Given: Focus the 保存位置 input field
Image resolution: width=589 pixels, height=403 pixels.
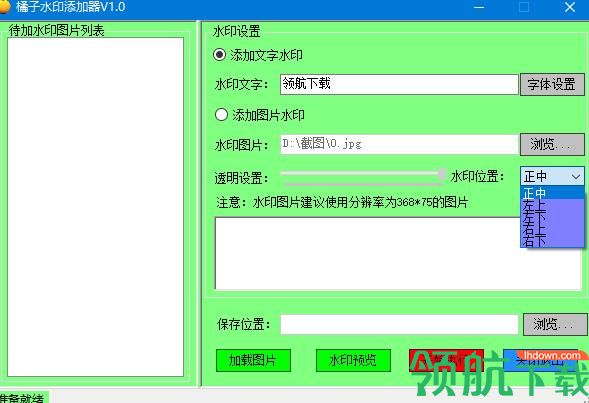Looking at the screenshot, I should tap(399, 324).
